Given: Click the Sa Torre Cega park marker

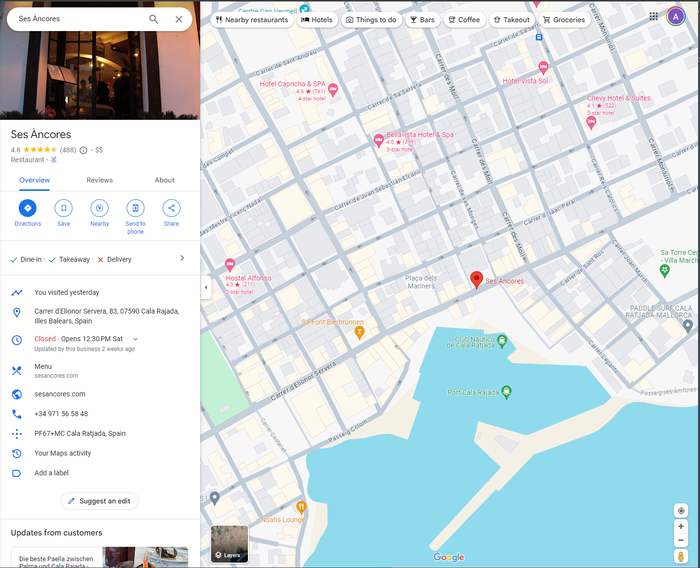Looking at the screenshot, I should [x=665, y=270].
